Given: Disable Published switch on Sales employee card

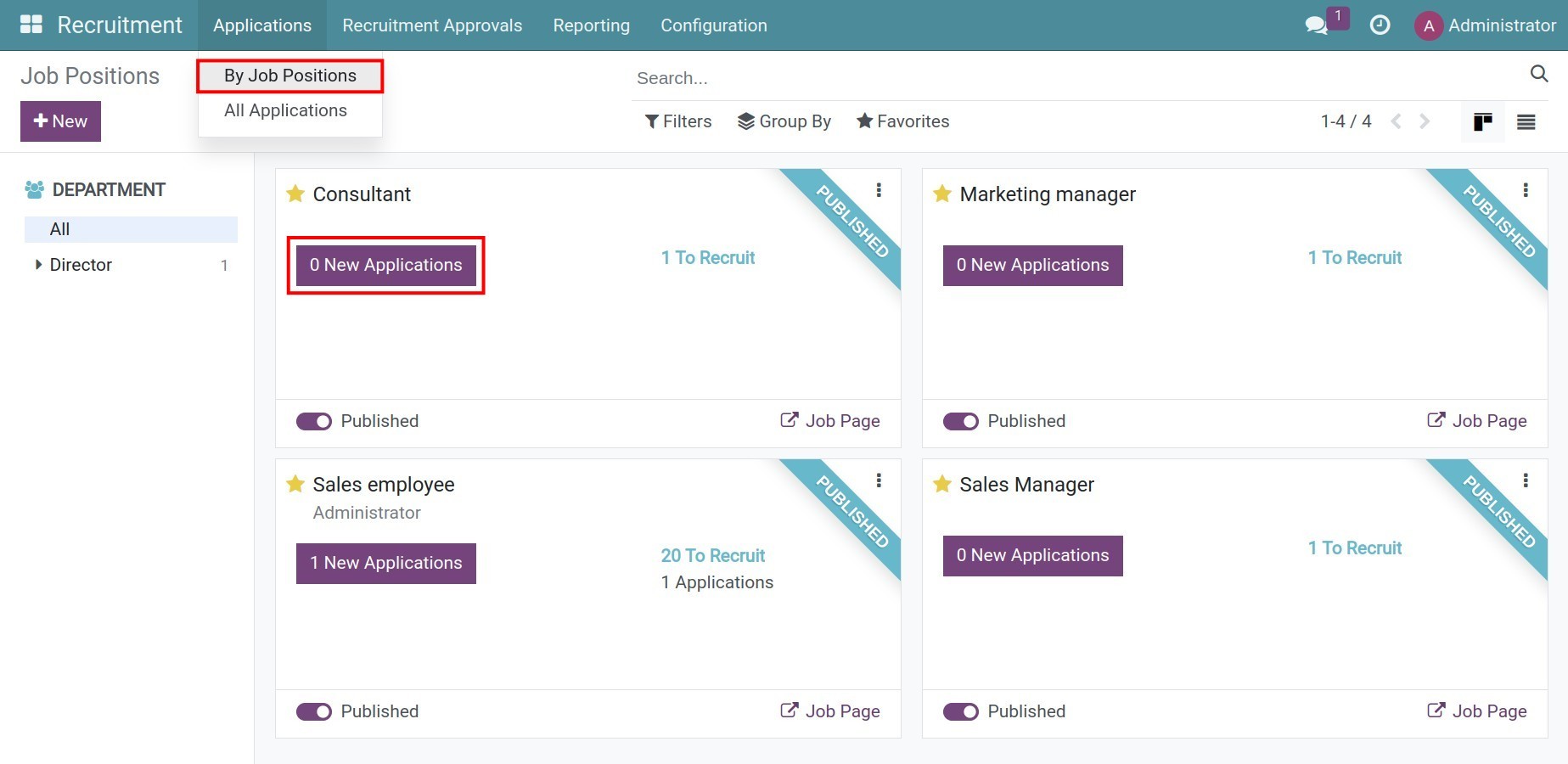Looking at the screenshot, I should tap(314, 712).
